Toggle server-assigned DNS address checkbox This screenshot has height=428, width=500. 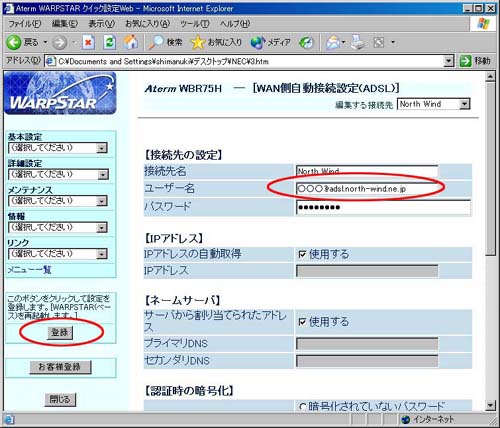coord(302,322)
